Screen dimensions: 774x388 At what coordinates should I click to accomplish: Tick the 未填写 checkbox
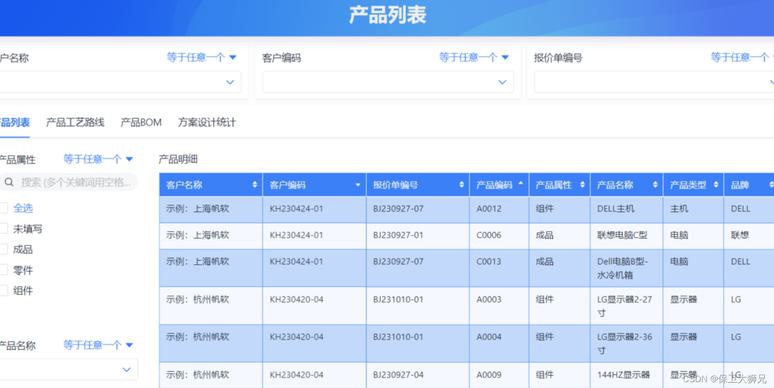[3, 229]
